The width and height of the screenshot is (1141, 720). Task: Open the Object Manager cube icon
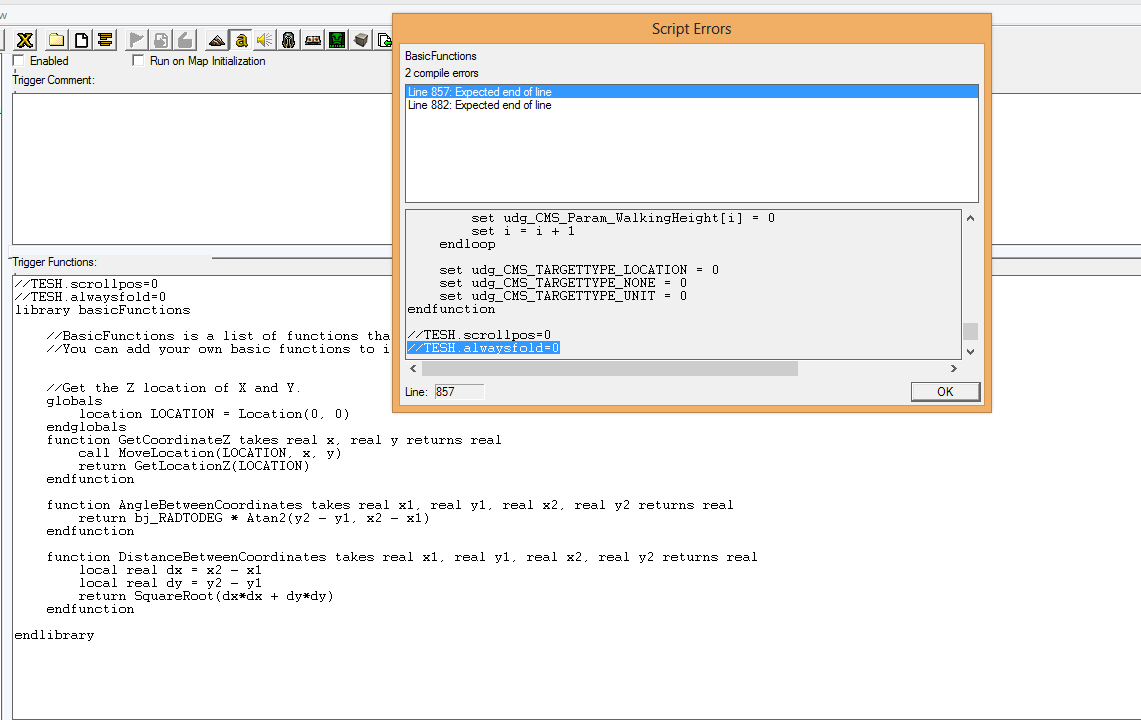pyautogui.click(x=361, y=40)
